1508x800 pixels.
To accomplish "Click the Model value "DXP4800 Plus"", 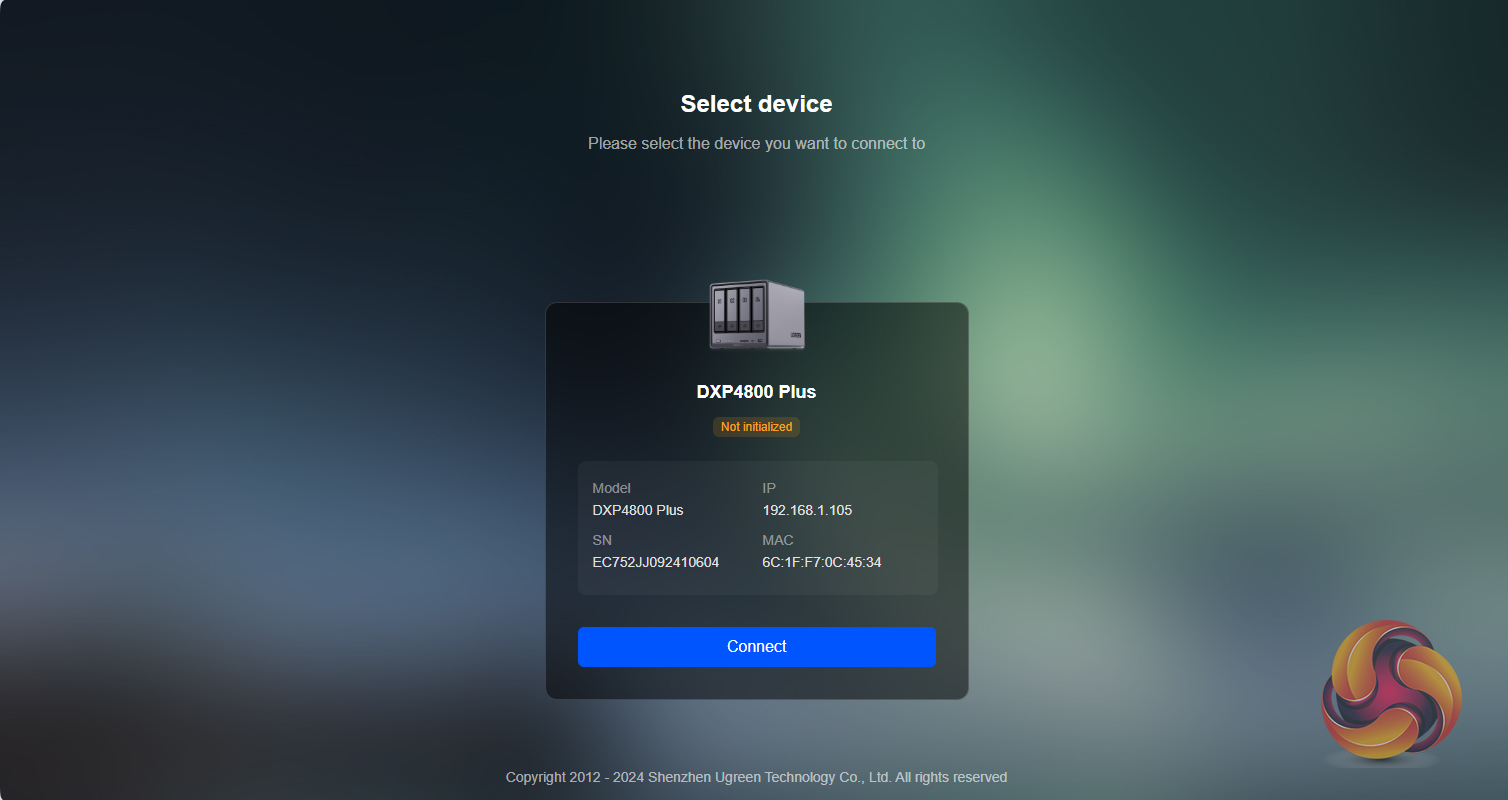I will (637, 511).
